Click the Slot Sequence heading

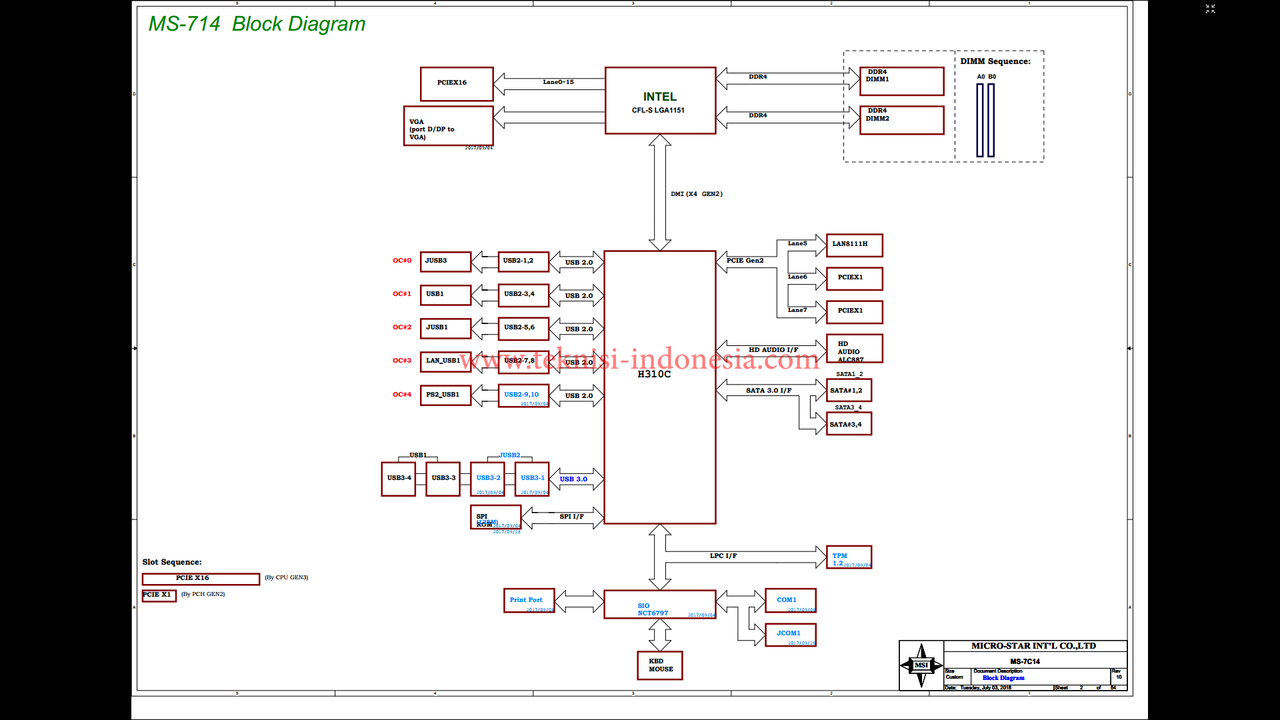tap(172, 562)
